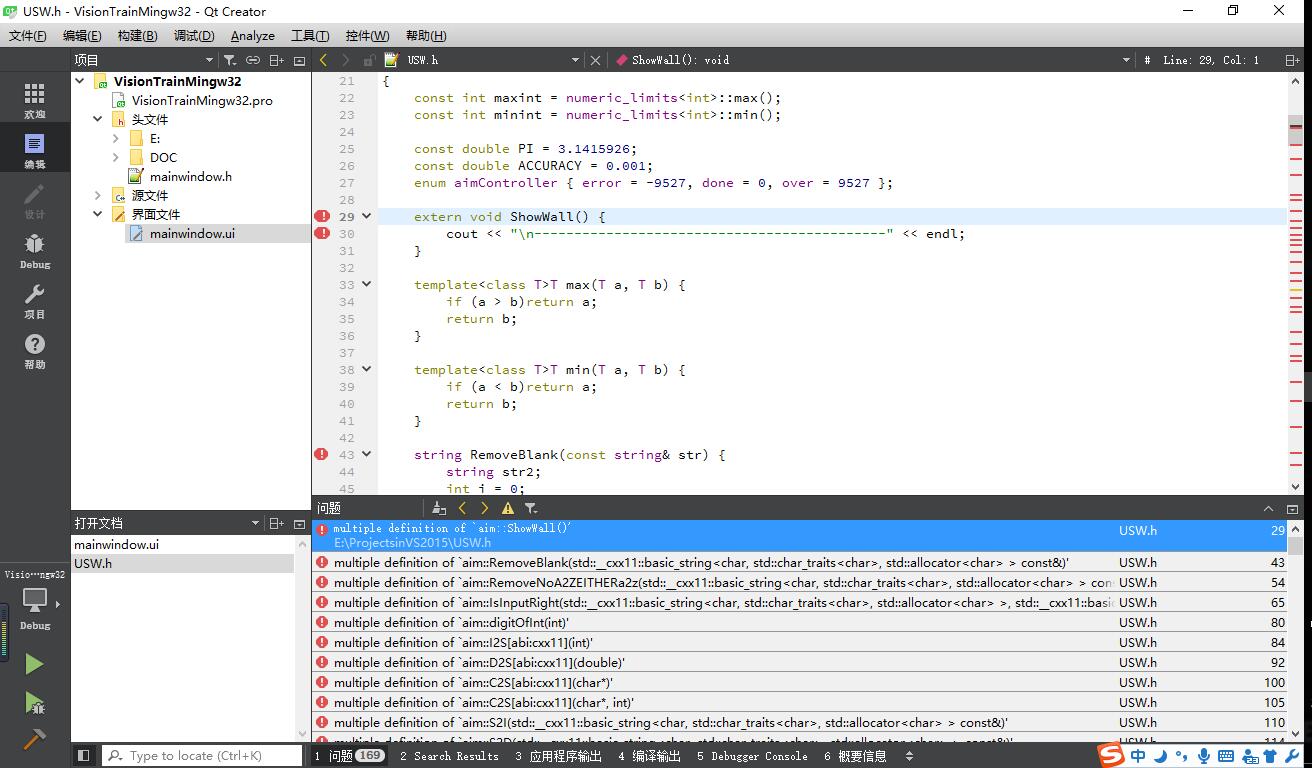Screen dimensions: 1312x768
Task: Switch to Welcome mode in sidebar
Action: point(35,100)
